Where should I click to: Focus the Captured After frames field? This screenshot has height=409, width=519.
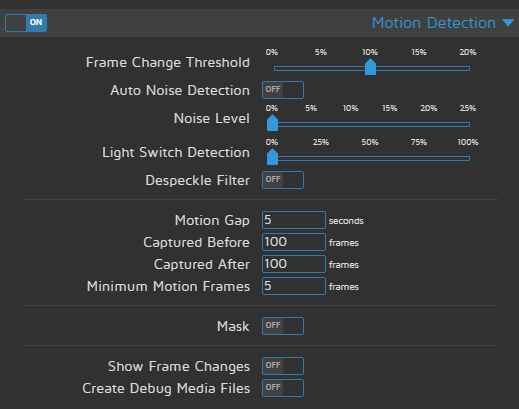(294, 264)
